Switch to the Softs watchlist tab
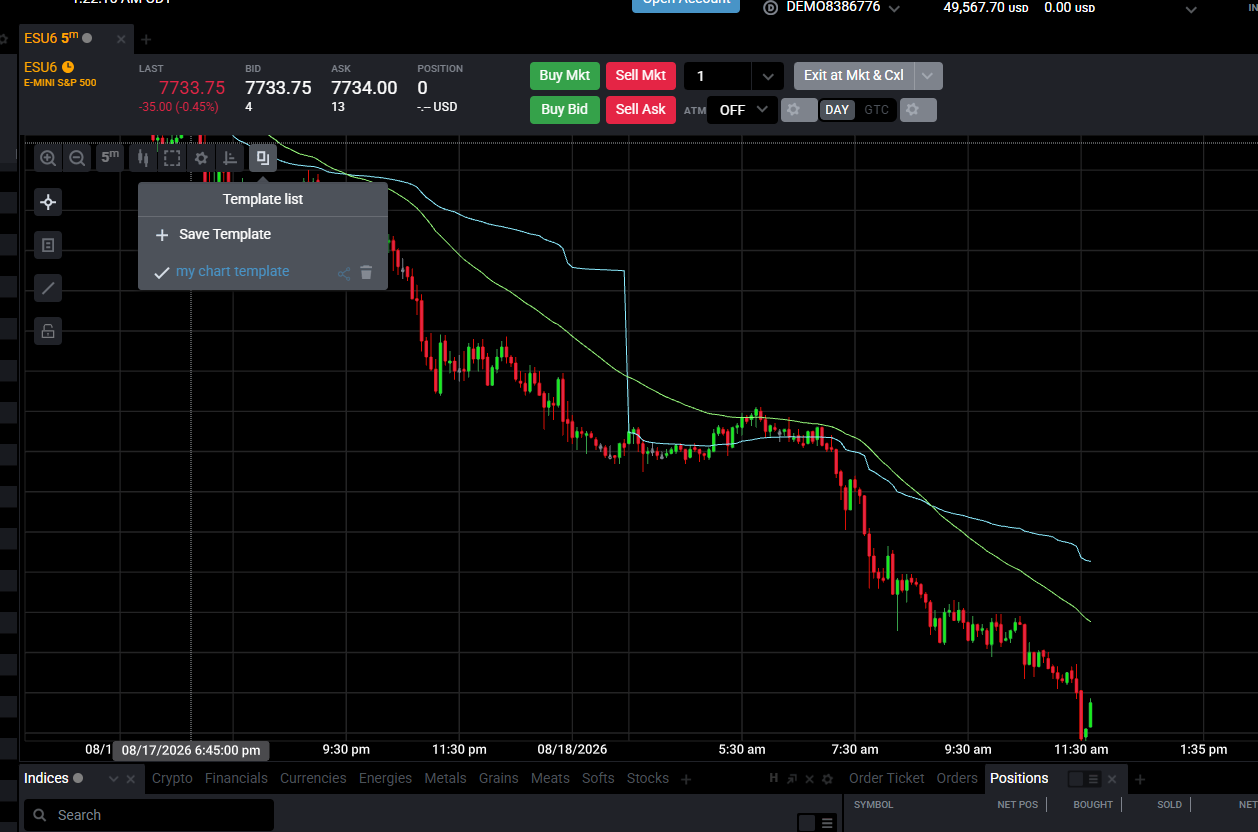 [598, 778]
